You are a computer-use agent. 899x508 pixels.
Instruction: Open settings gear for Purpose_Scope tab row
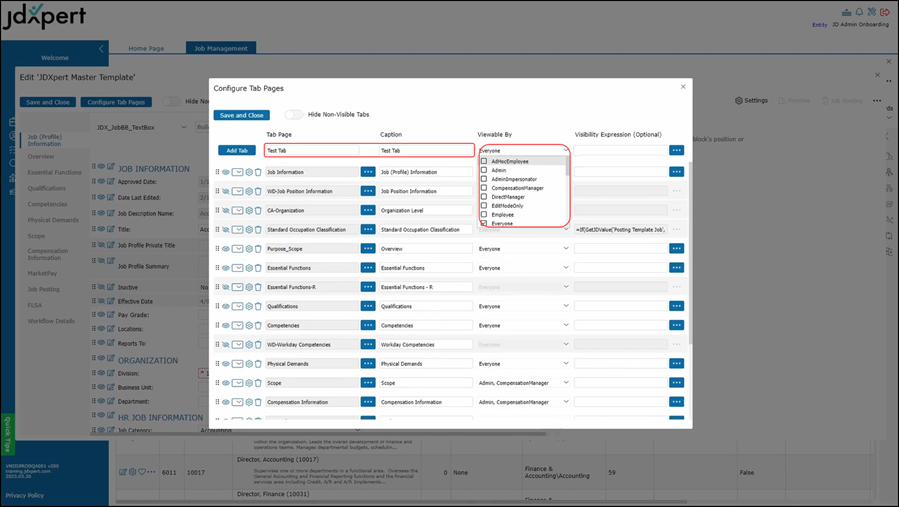[249, 249]
